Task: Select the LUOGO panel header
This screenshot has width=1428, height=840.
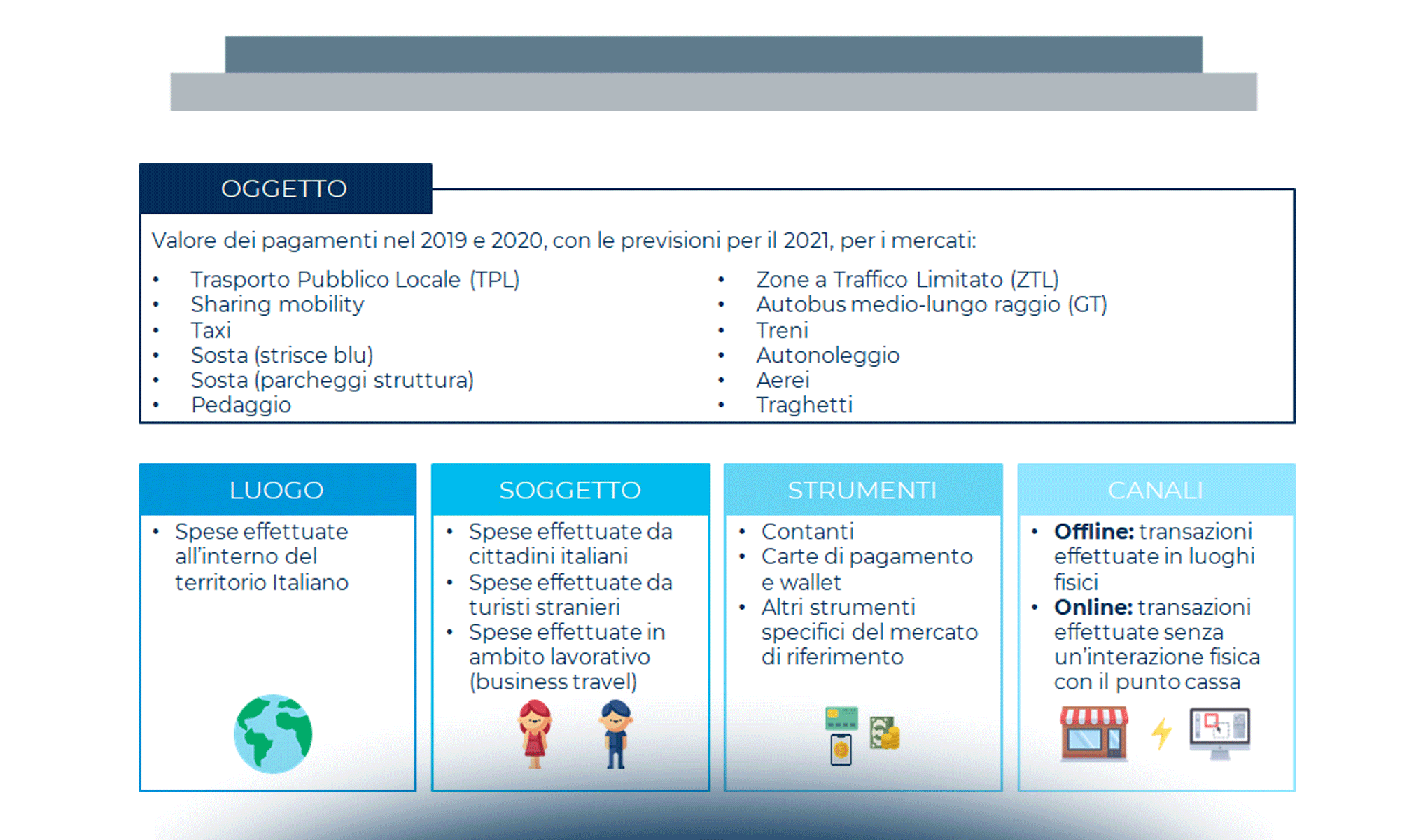Action: point(277,490)
